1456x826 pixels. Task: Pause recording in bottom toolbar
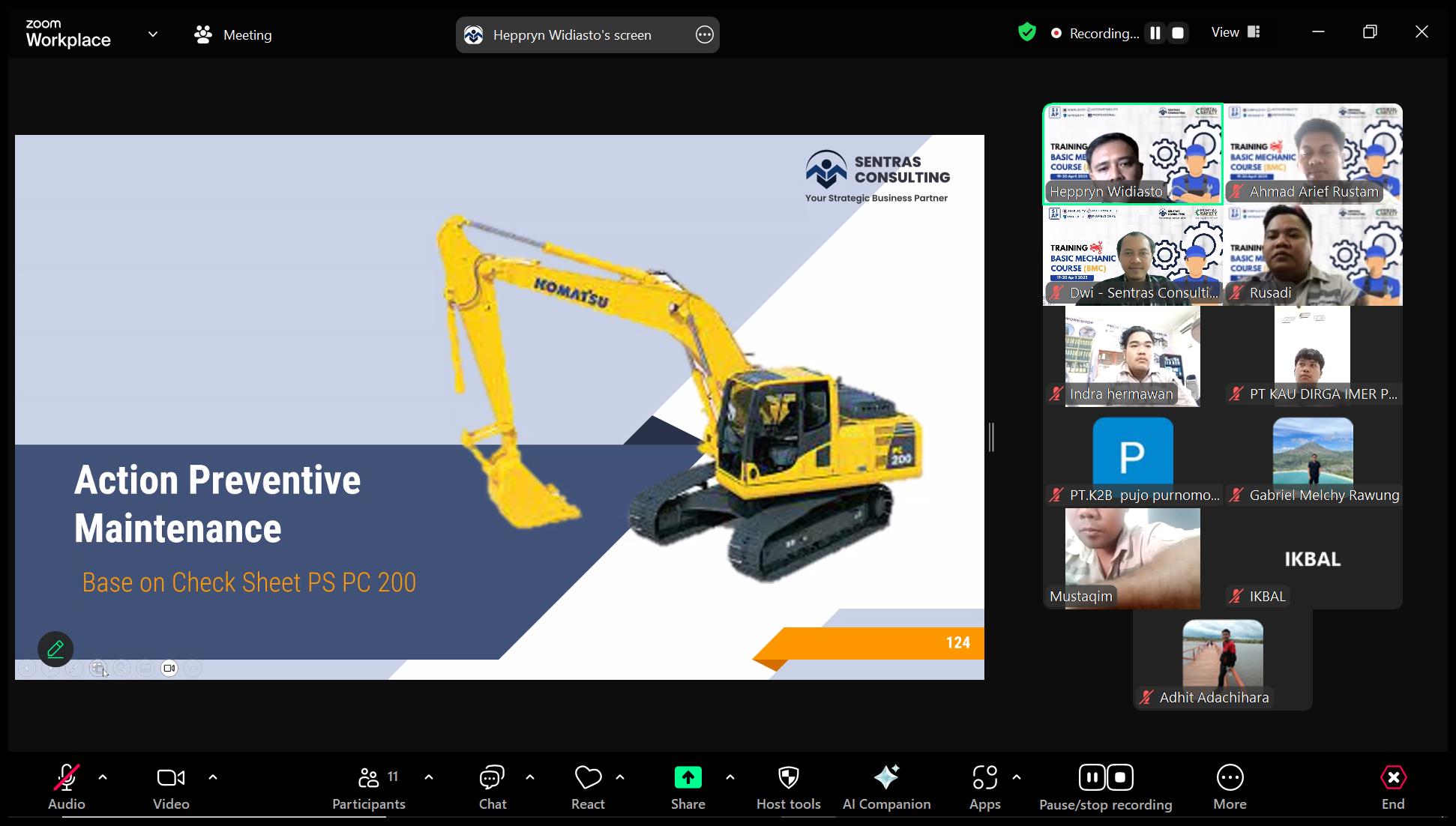1092,777
